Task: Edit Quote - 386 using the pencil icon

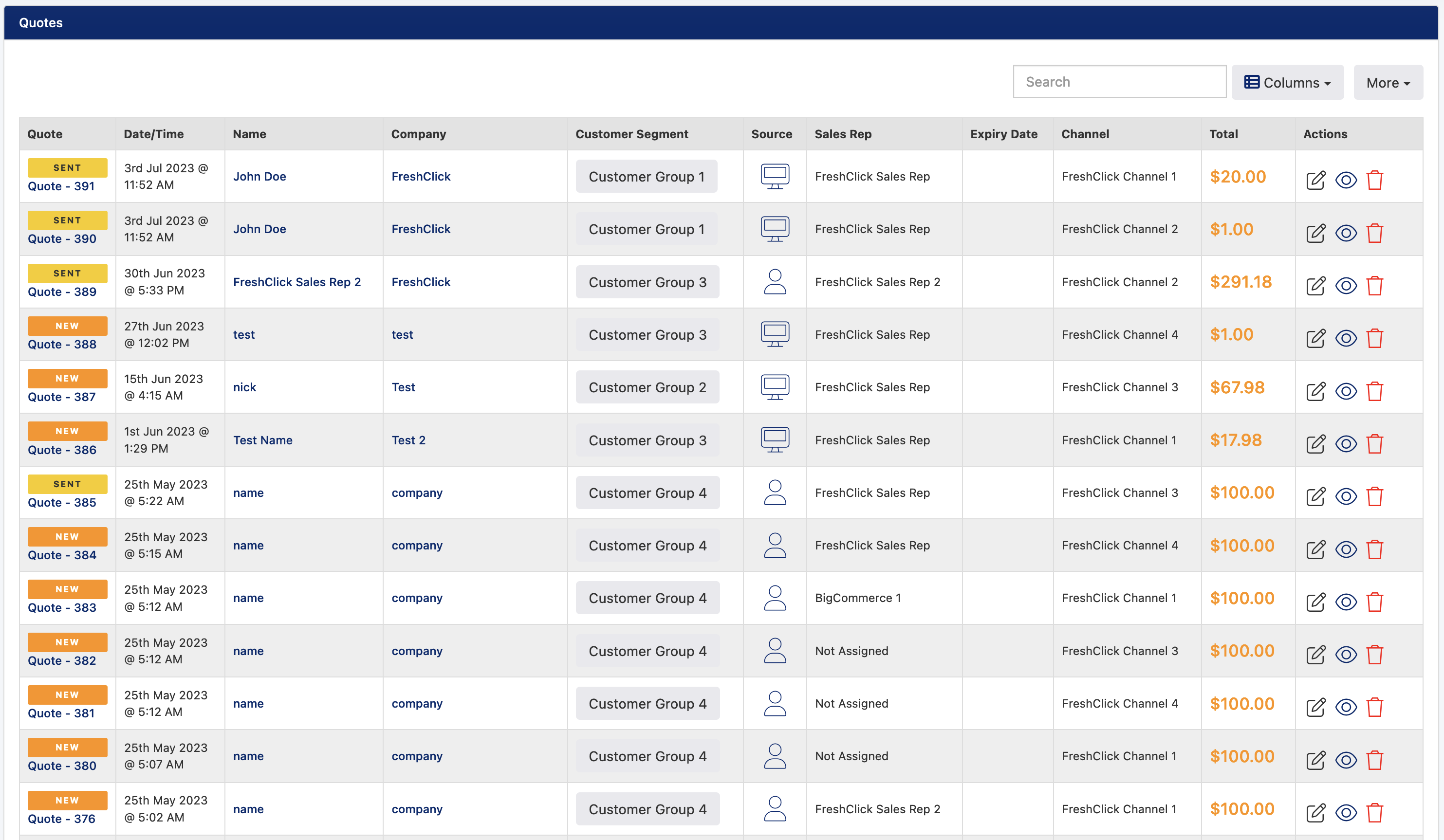Action: point(1315,443)
